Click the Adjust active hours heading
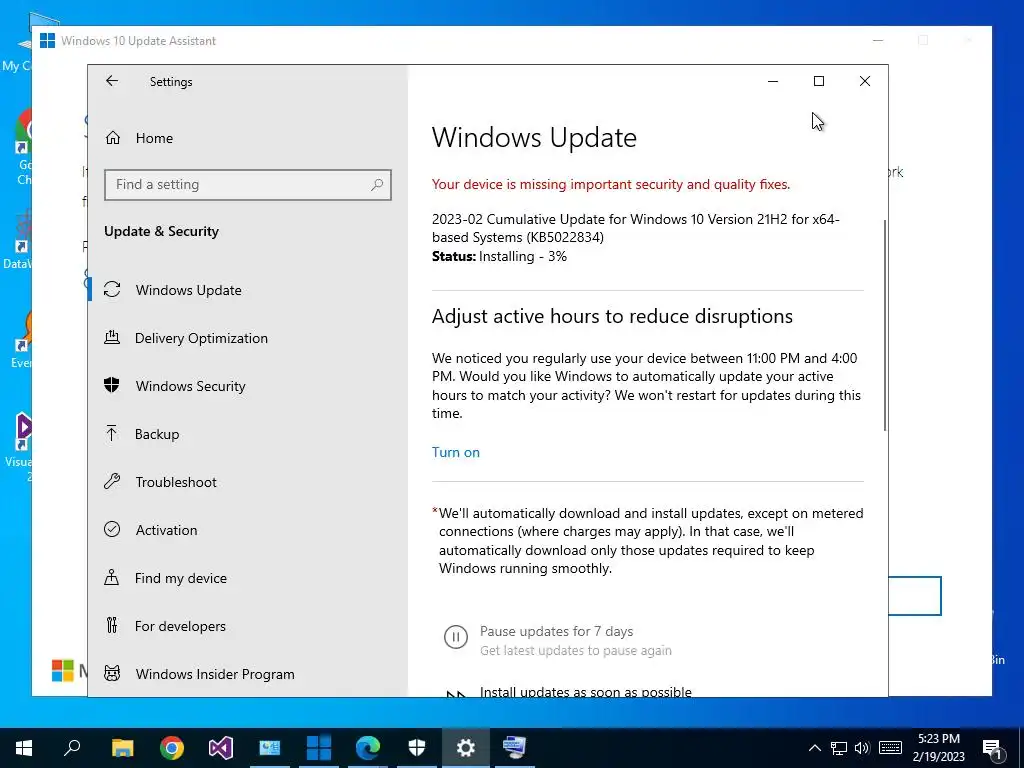Viewport: 1024px width, 768px height. (612, 316)
